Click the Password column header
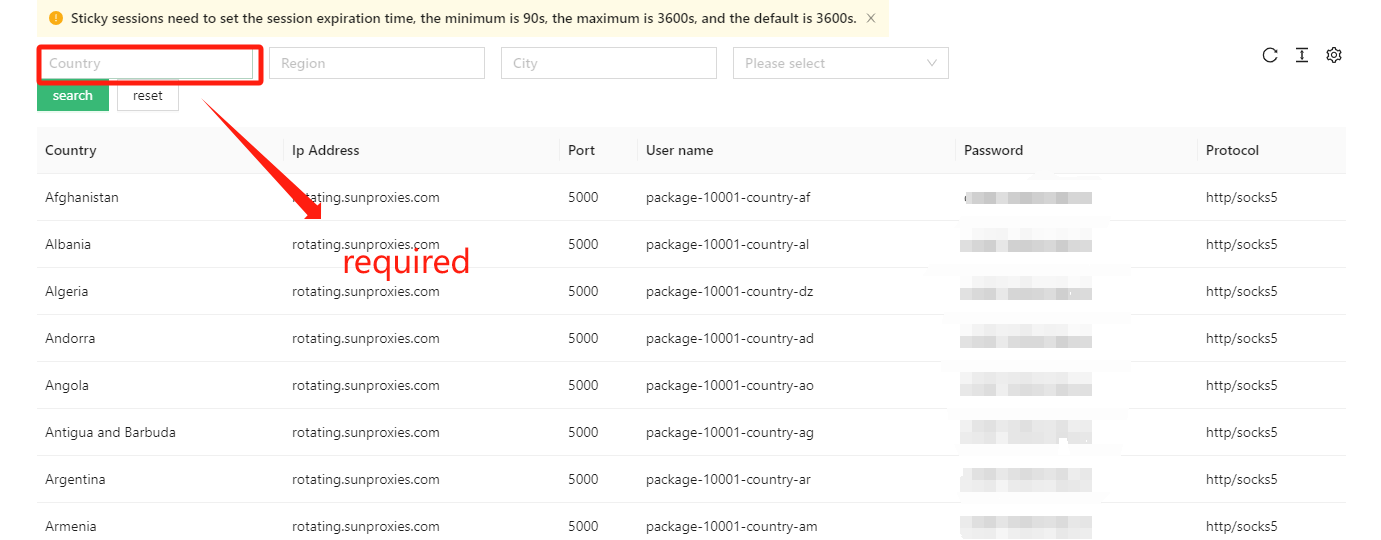The height and width of the screenshot is (540, 1381). [993, 151]
